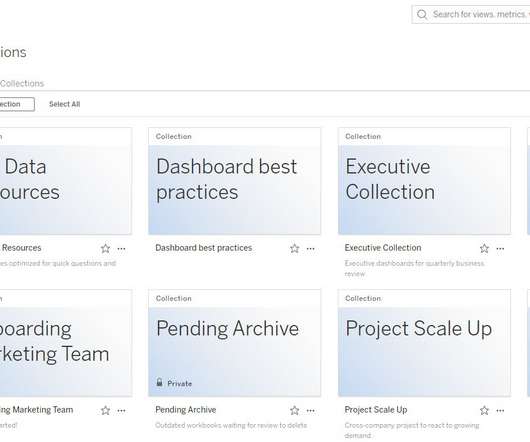
Task: Open the Pending Archive thumbnail
Action: click(235, 343)
